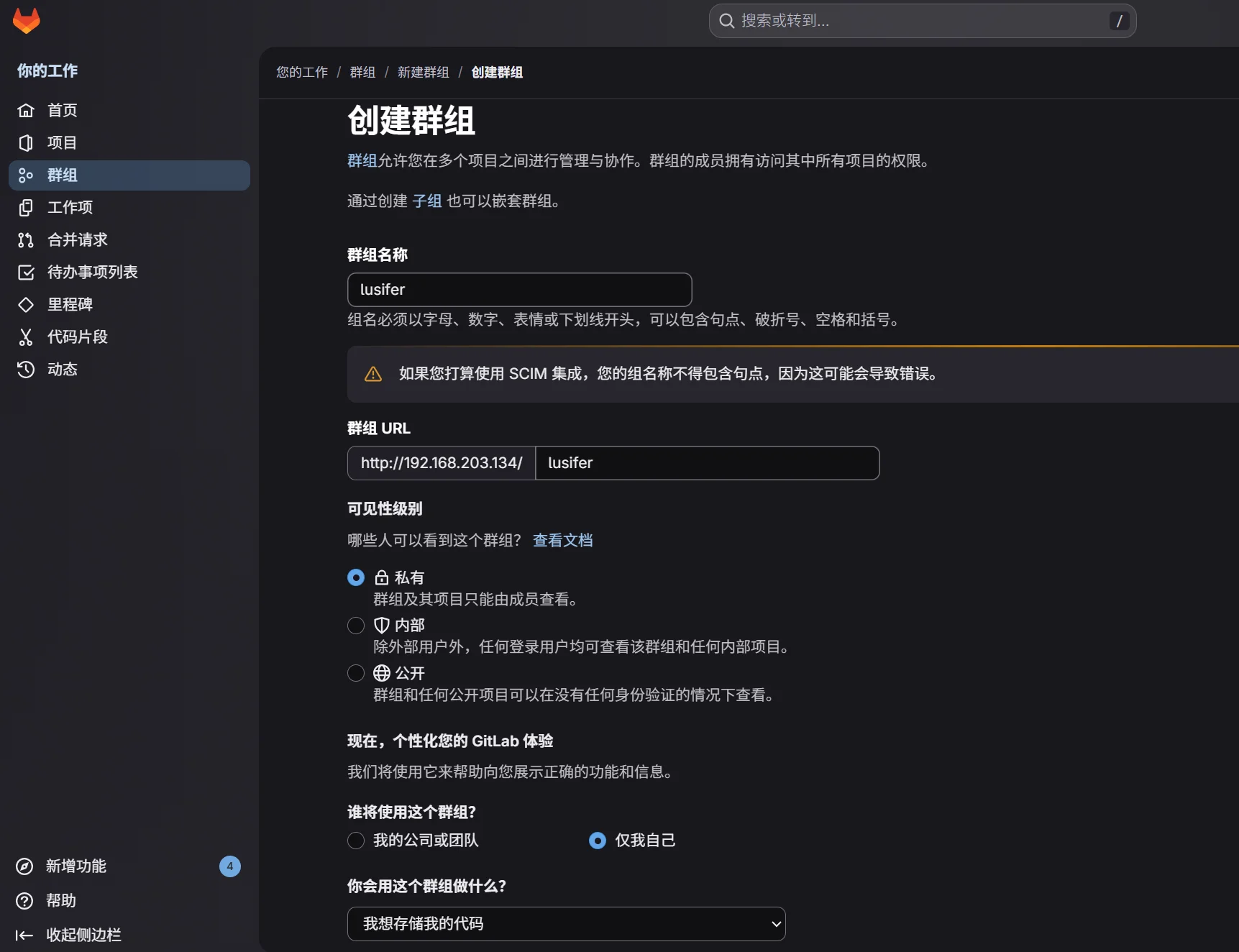Click the history icon beside 动态
The image size is (1239, 952).
[x=26, y=369]
